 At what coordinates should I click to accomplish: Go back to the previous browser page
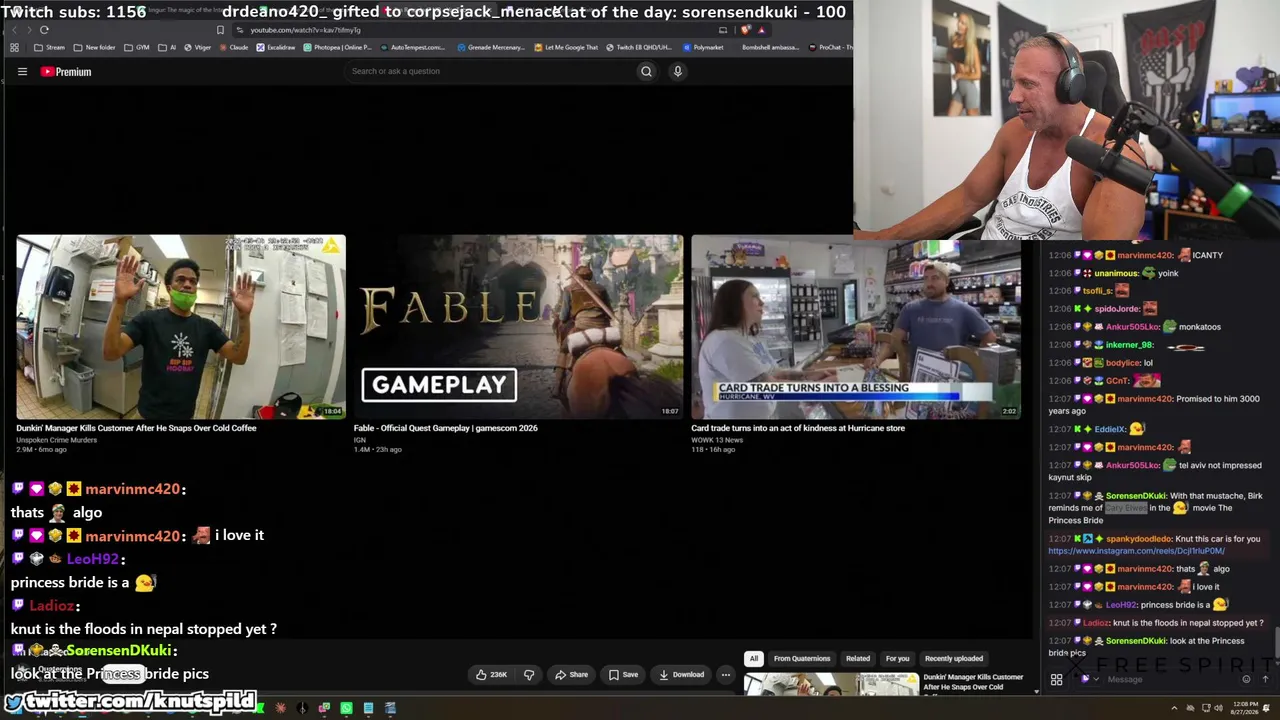pyautogui.click(x=14, y=30)
